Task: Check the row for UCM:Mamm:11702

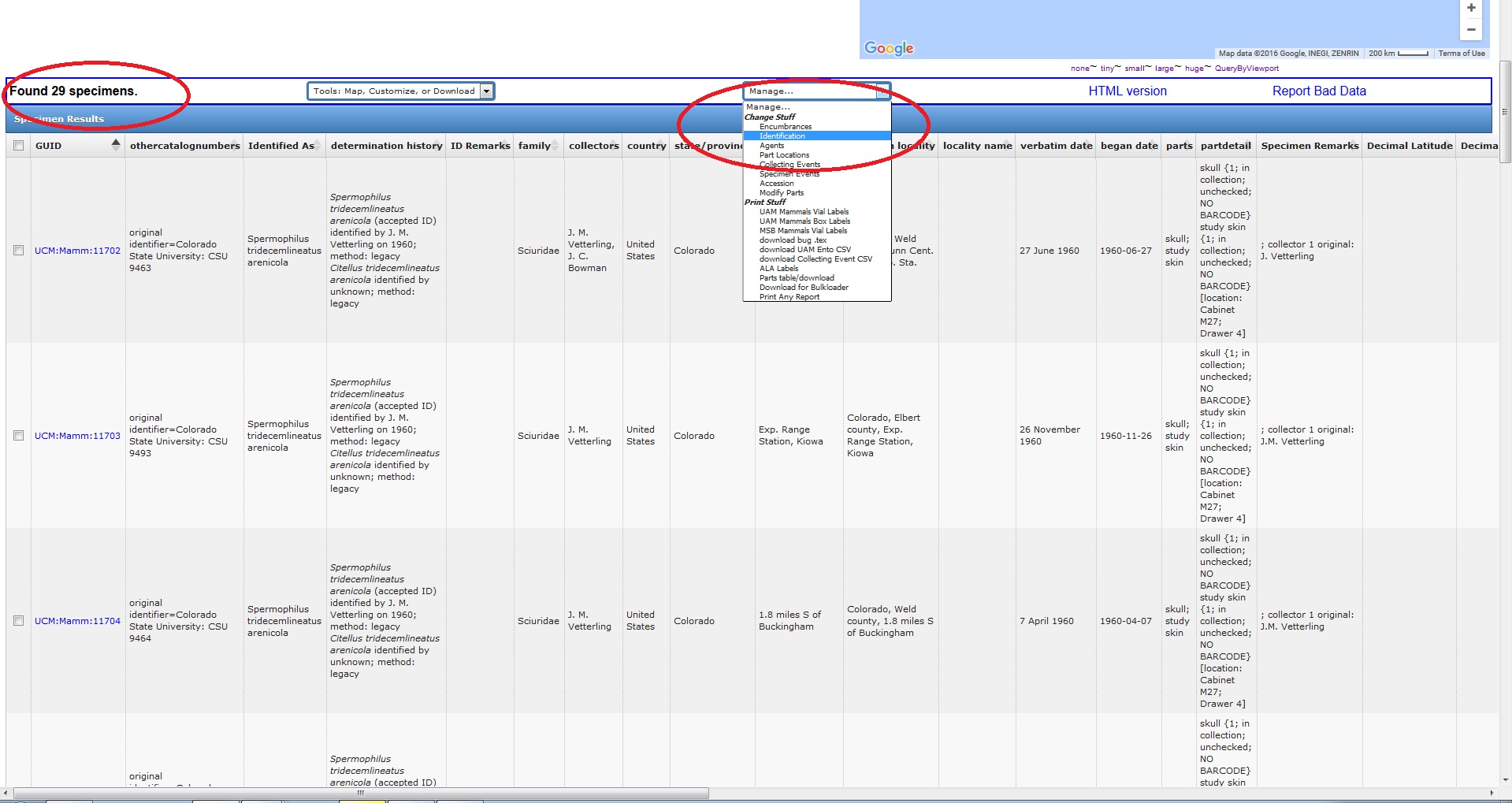Action: [18, 251]
